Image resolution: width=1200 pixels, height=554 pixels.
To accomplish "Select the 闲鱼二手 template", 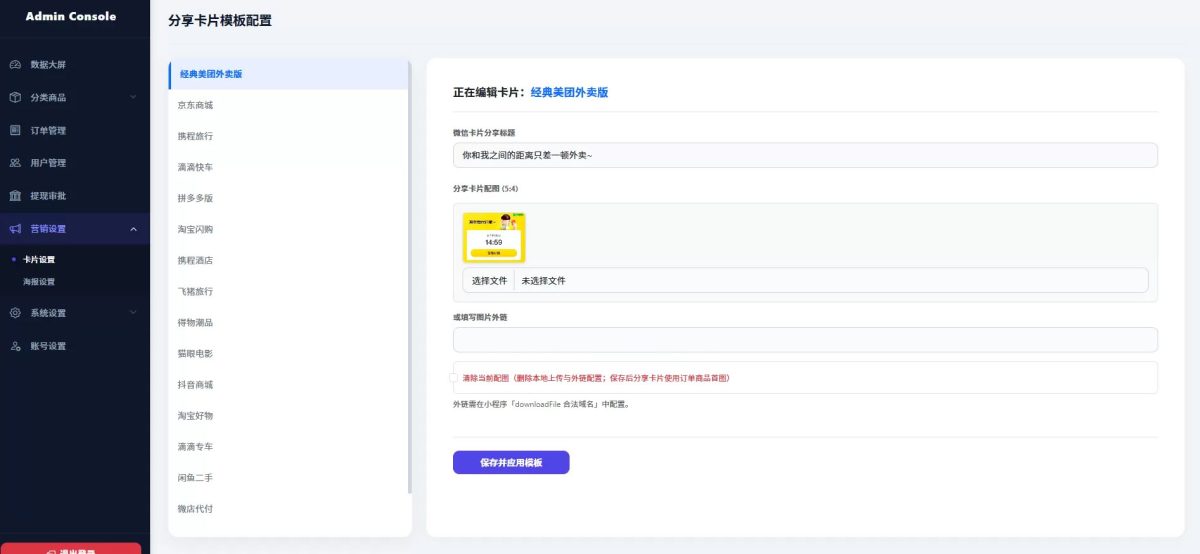I will pos(288,478).
